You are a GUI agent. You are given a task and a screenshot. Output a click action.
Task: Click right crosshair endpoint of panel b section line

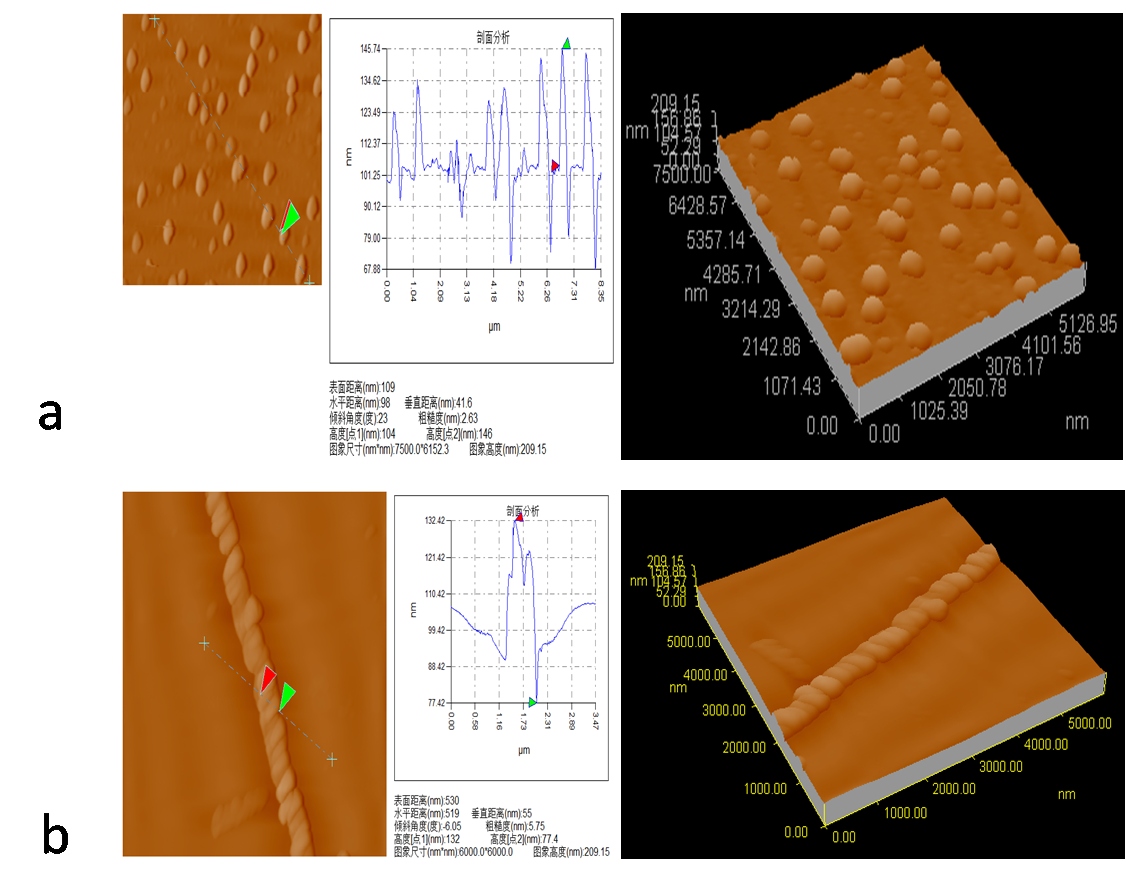tap(332, 760)
